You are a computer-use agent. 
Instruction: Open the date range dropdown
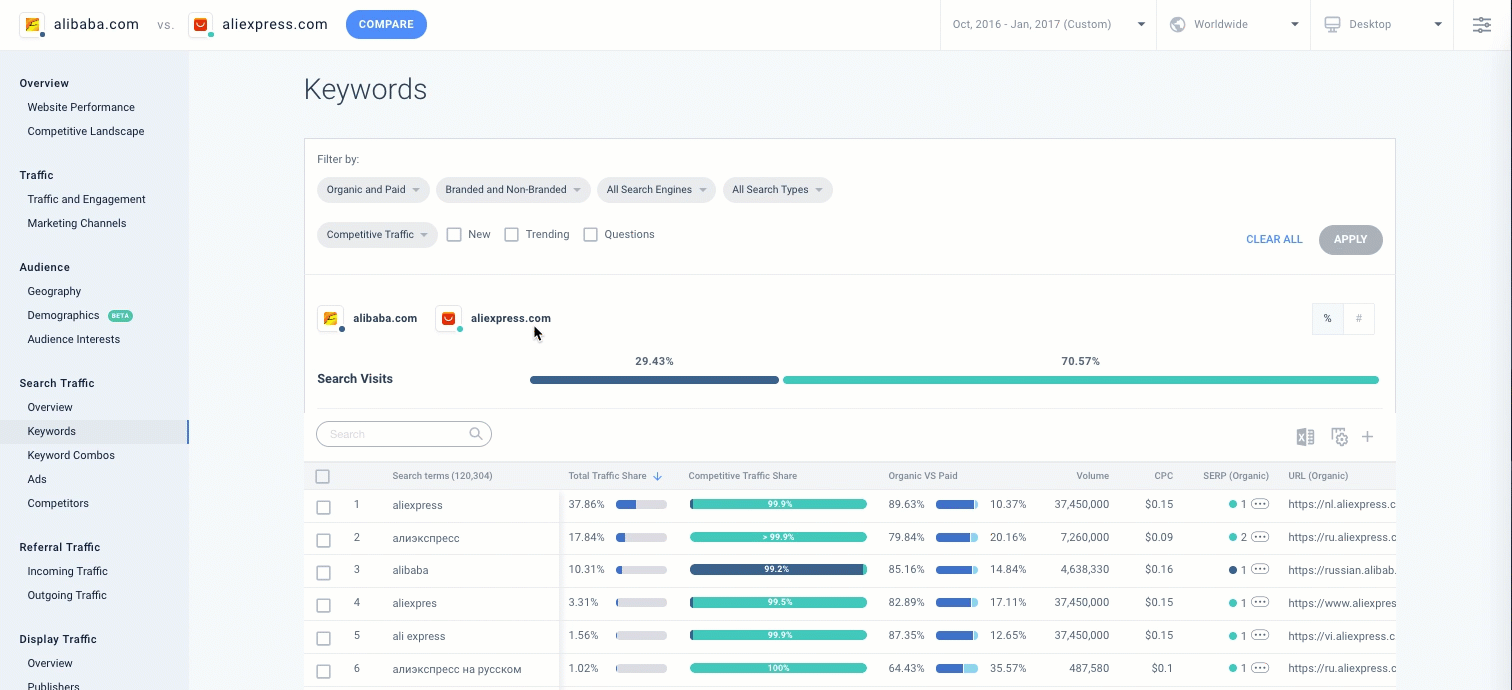click(1048, 24)
